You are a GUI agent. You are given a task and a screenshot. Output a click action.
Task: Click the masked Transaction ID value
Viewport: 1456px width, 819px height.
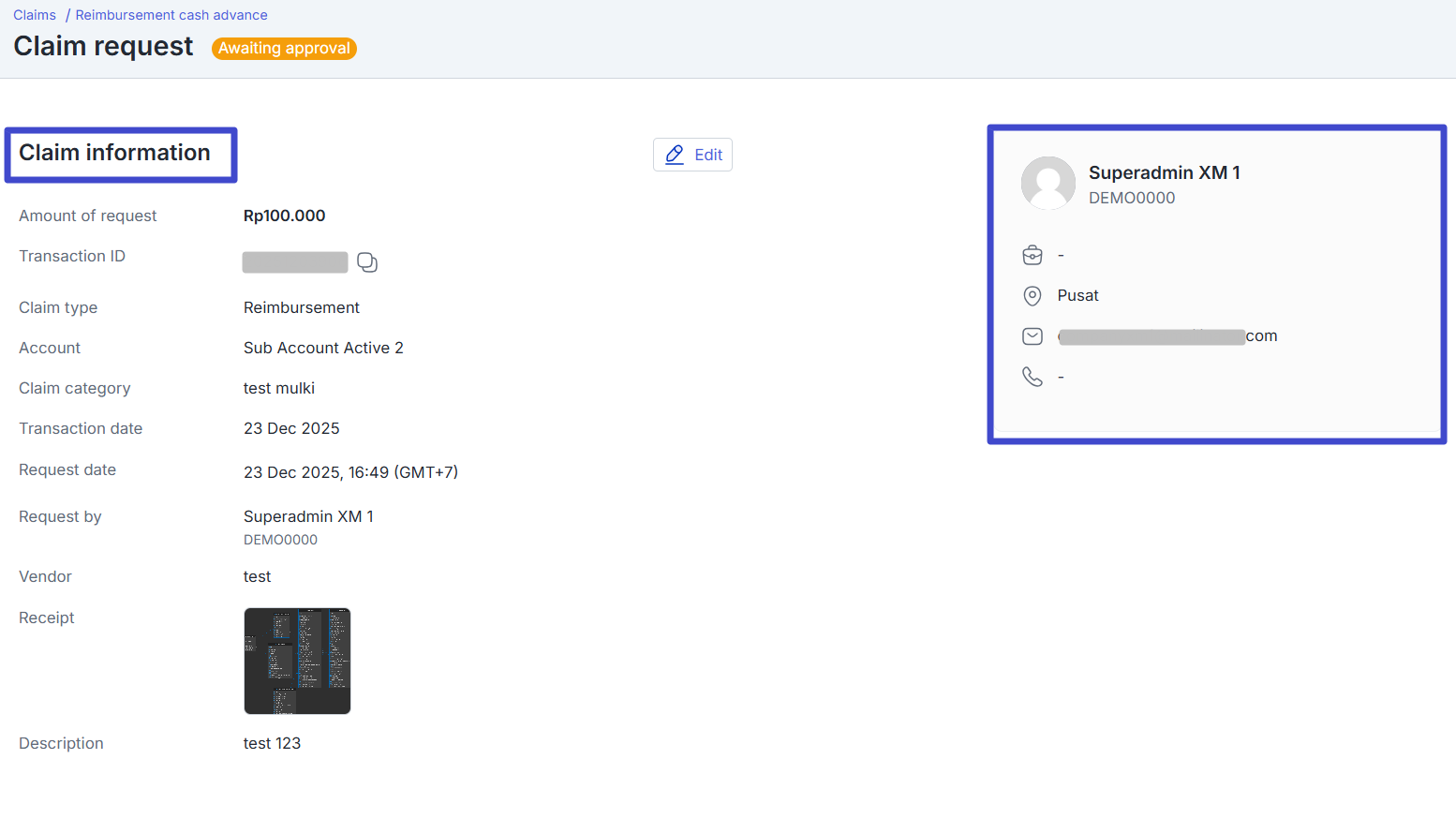[295, 262]
